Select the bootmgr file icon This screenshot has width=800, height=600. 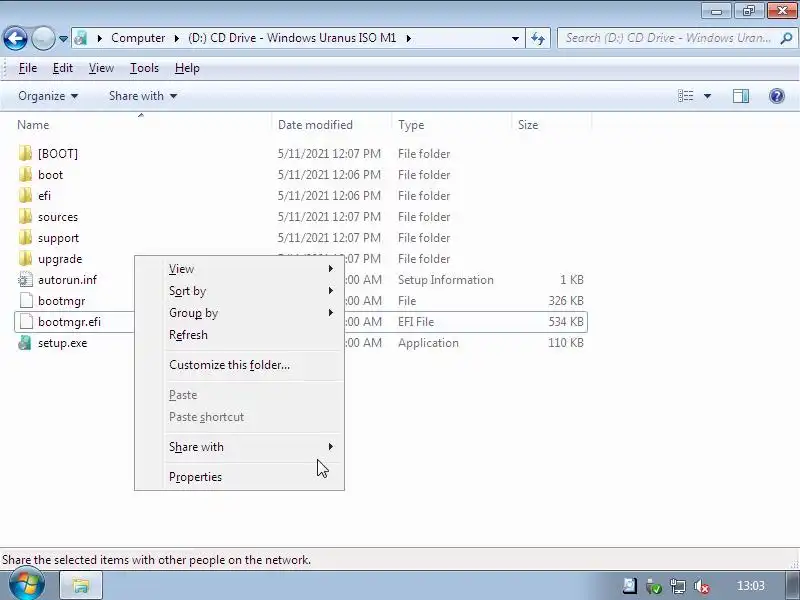point(25,301)
